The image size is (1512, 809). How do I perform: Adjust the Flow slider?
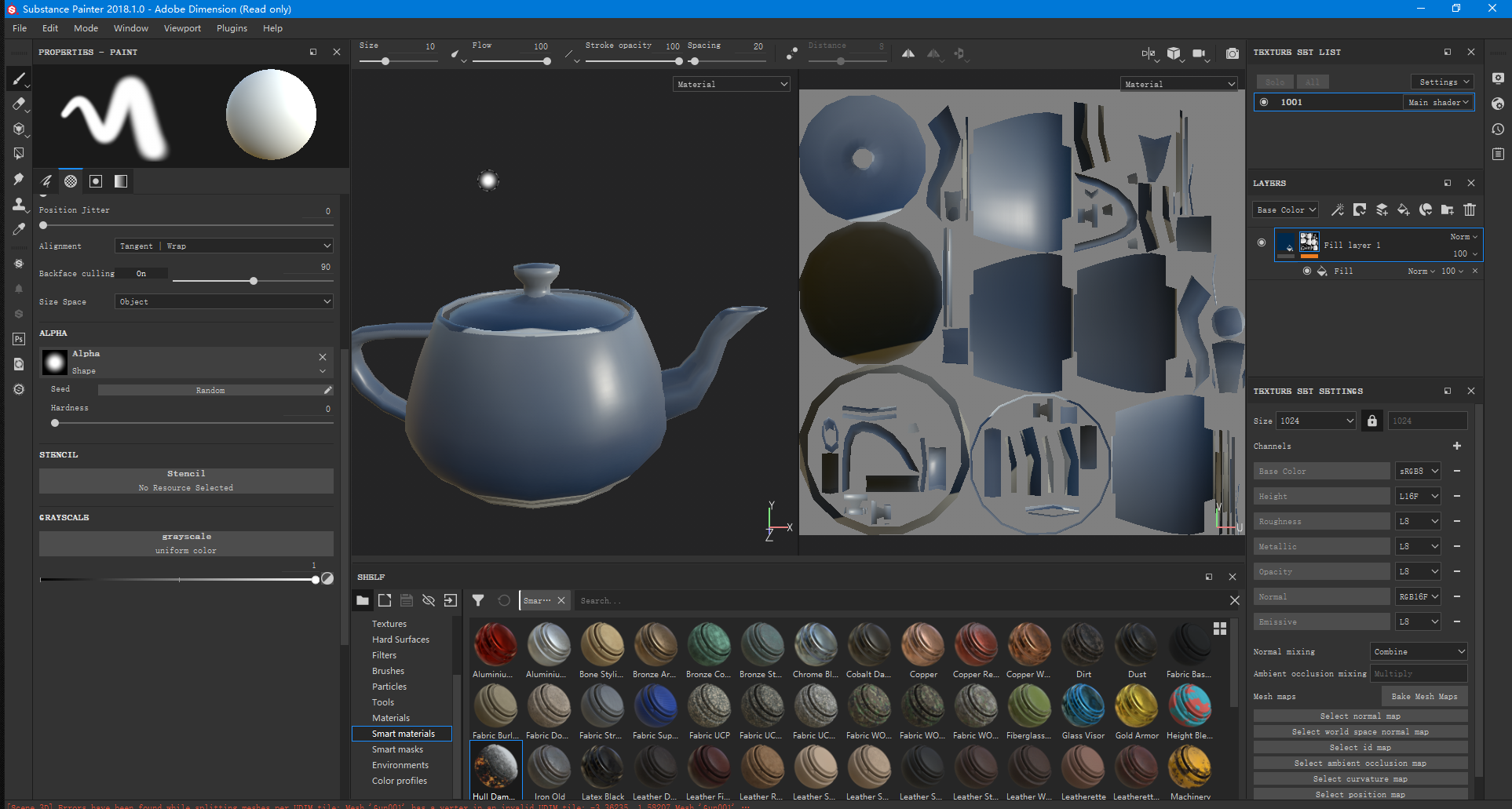(510, 61)
